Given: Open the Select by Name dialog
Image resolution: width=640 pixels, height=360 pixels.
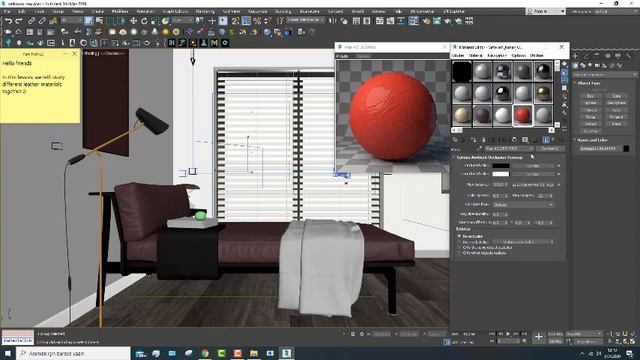Looking at the screenshot, I should click(x=99, y=20).
